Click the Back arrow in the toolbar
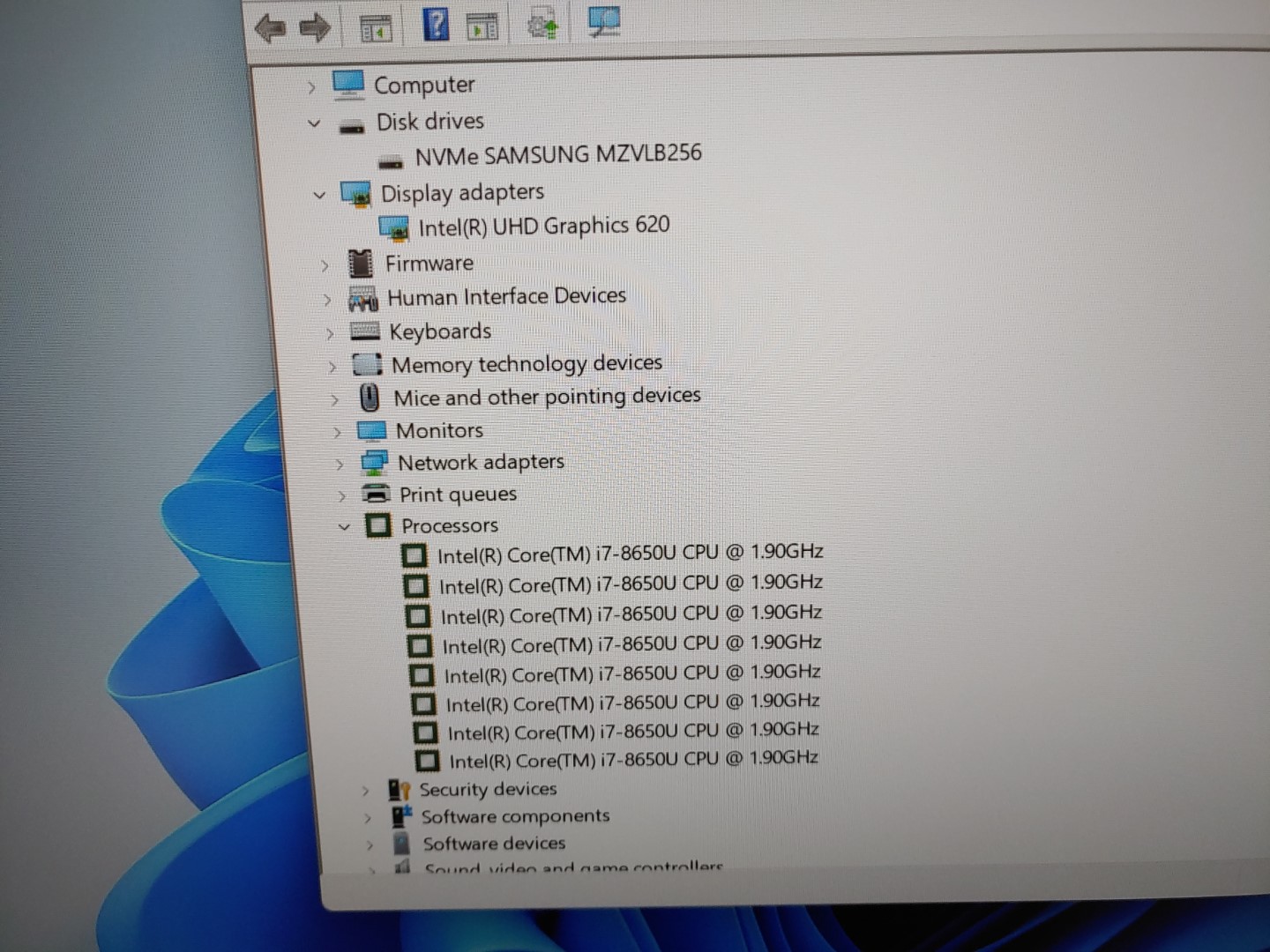Viewport: 1270px width, 952px height. coord(270,28)
